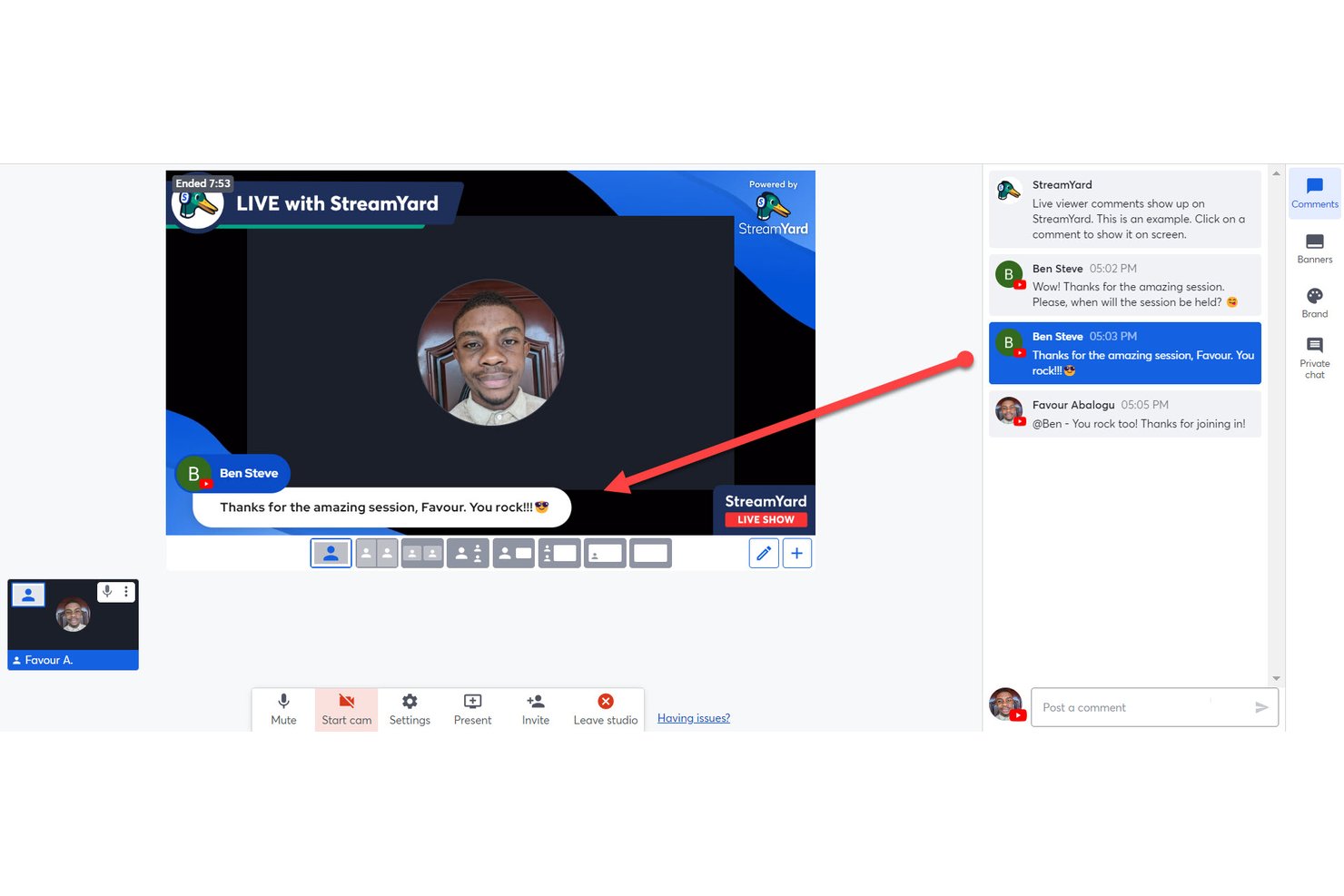
Task: Add a new layout with plus
Action: tap(796, 553)
